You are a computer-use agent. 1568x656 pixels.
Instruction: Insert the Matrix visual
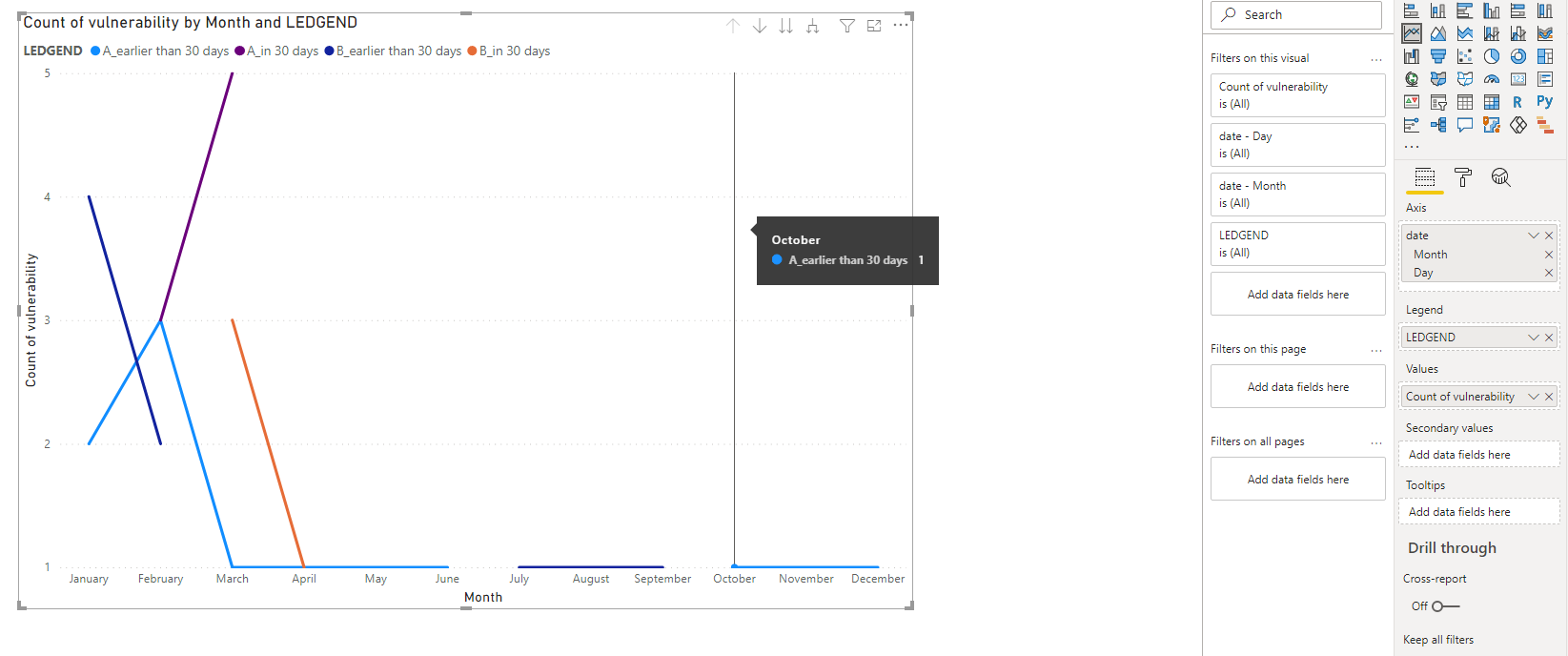(1492, 102)
